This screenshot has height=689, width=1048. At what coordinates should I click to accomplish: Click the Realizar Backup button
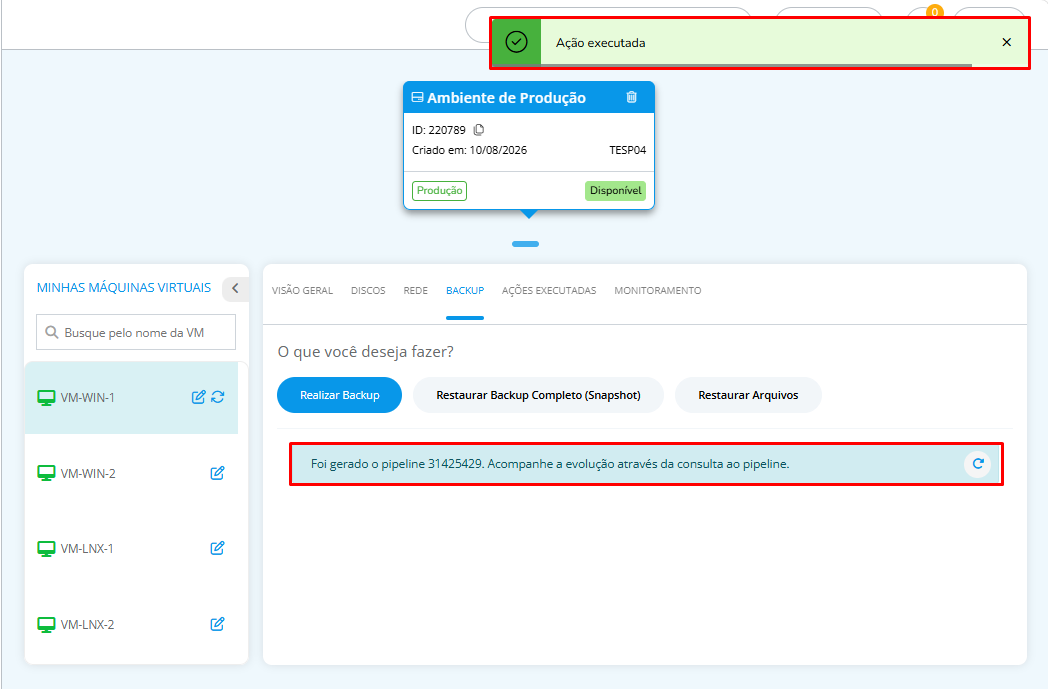tap(340, 395)
